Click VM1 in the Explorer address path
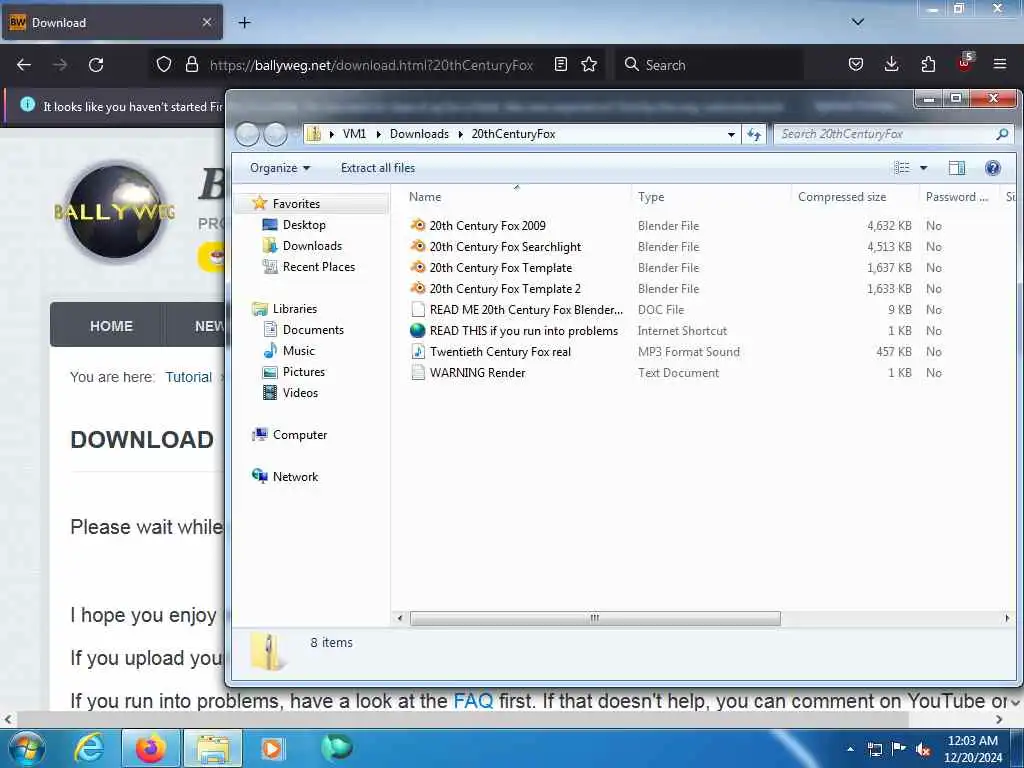1024x768 pixels. pyautogui.click(x=354, y=134)
